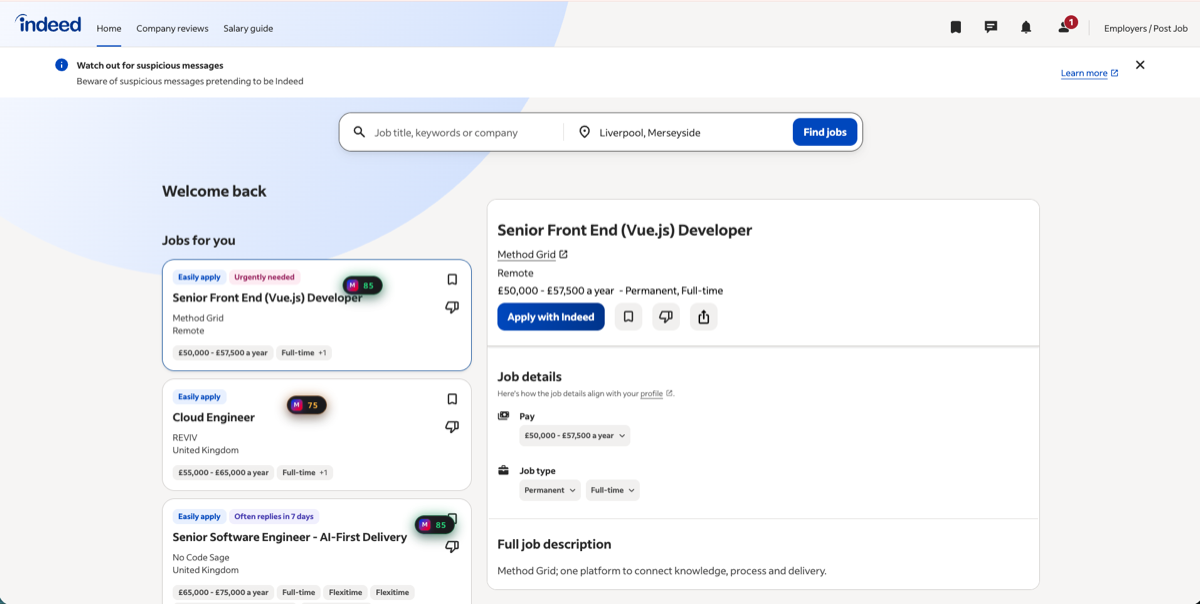Not interested button in job detail panel
This screenshot has height=604, width=1200.
coord(666,317)
